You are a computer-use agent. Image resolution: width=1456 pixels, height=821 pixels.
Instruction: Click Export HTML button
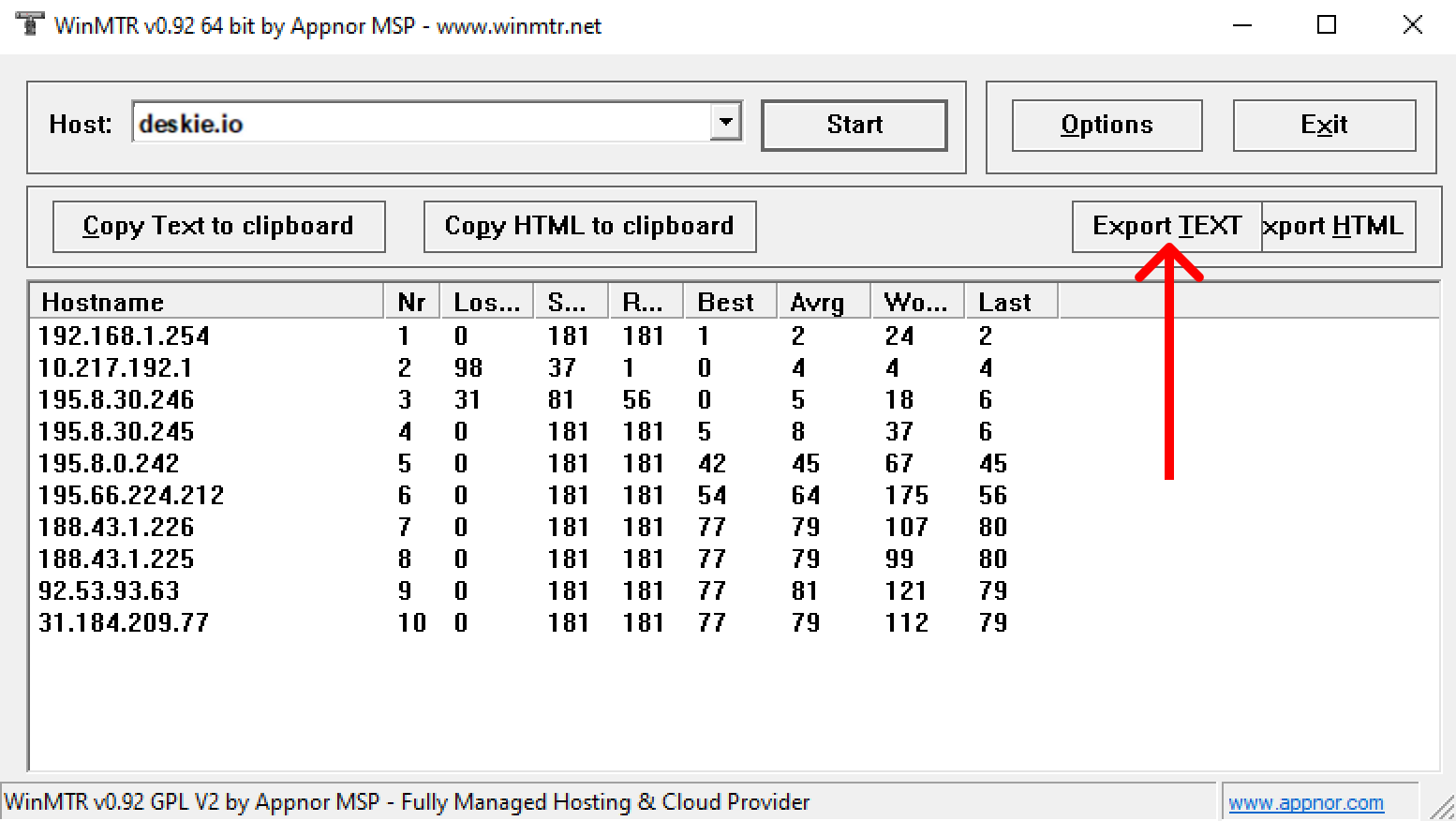pos(1338,226)
